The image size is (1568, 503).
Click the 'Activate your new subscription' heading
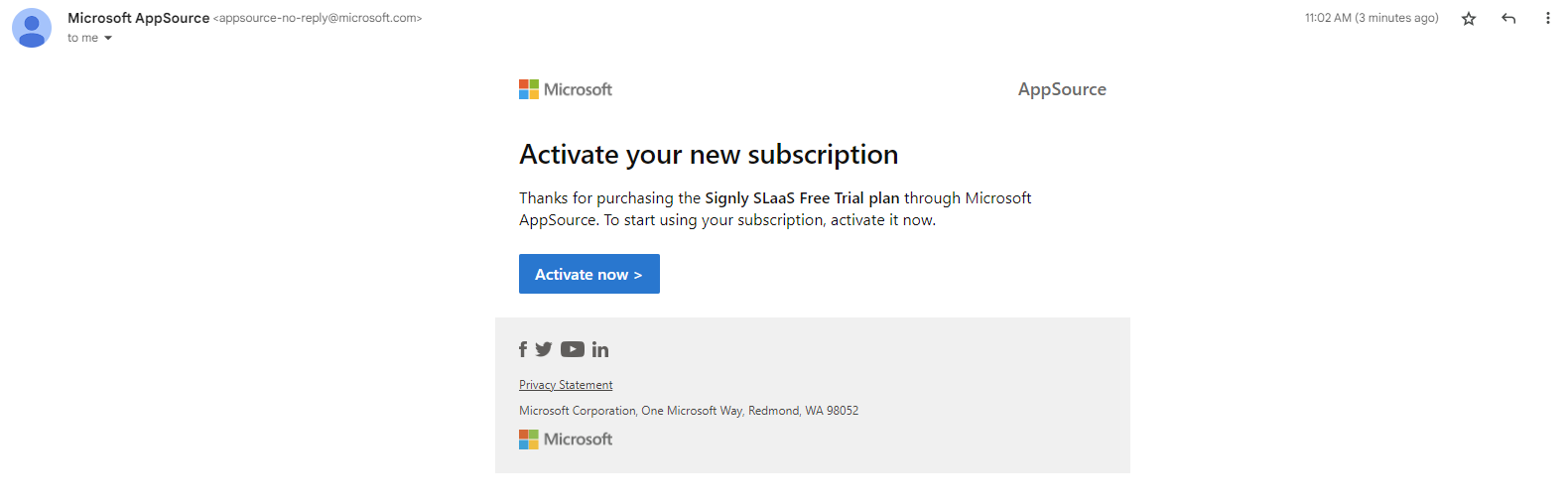[x=709, y=155]
